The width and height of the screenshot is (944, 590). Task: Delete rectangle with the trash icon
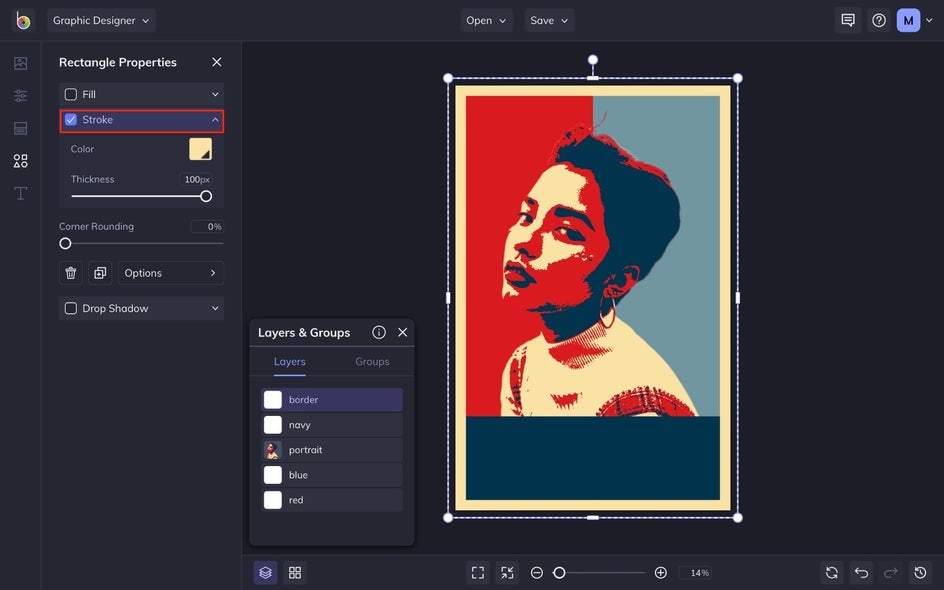tap(71, 273)
